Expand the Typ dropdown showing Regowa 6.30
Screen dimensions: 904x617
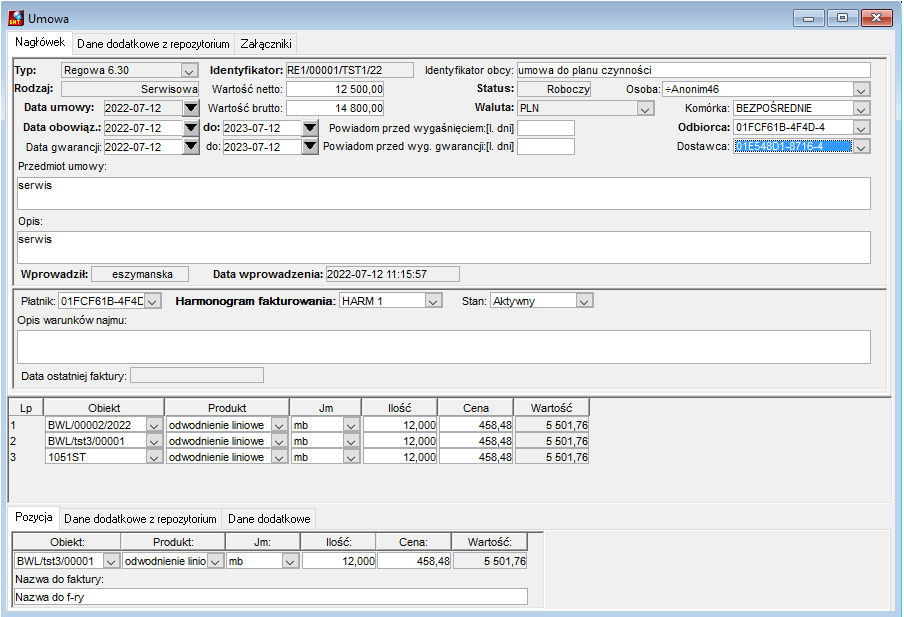pos(189,71)
